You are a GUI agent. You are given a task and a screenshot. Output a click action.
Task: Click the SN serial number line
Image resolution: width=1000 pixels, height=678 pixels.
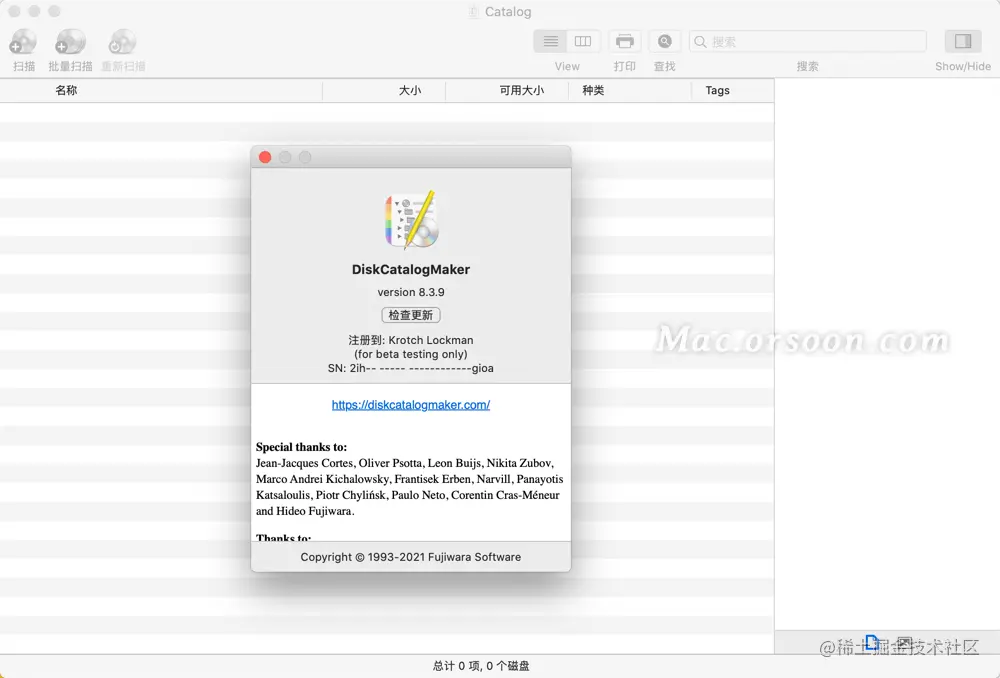coord(411,368)
